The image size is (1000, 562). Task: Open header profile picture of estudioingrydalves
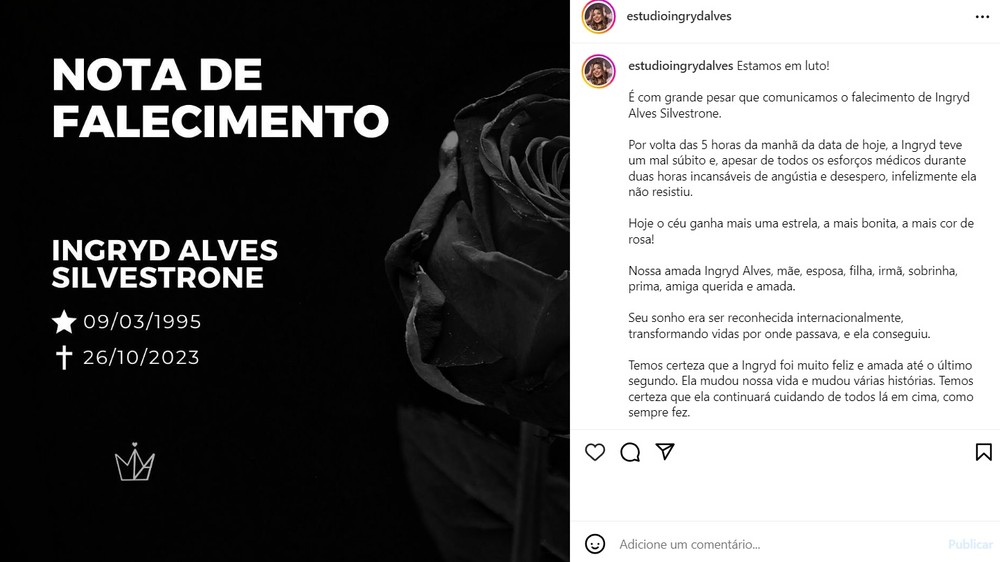point(598,17)
